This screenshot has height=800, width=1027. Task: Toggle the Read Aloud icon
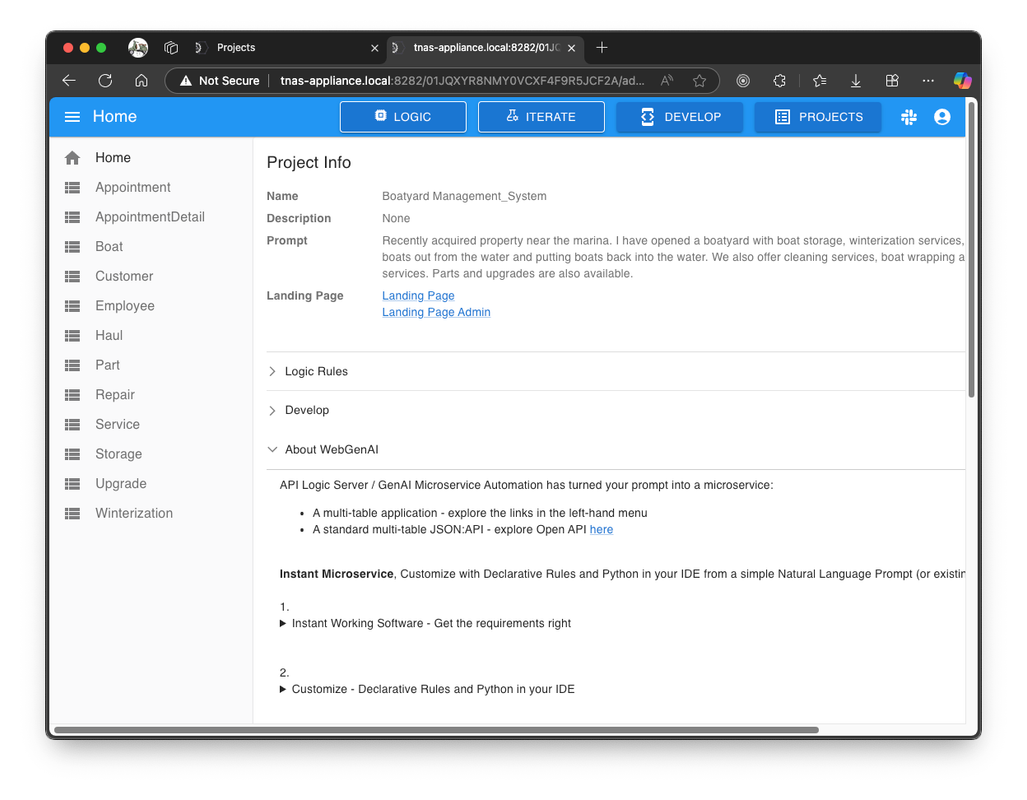[x=667, y=81]
